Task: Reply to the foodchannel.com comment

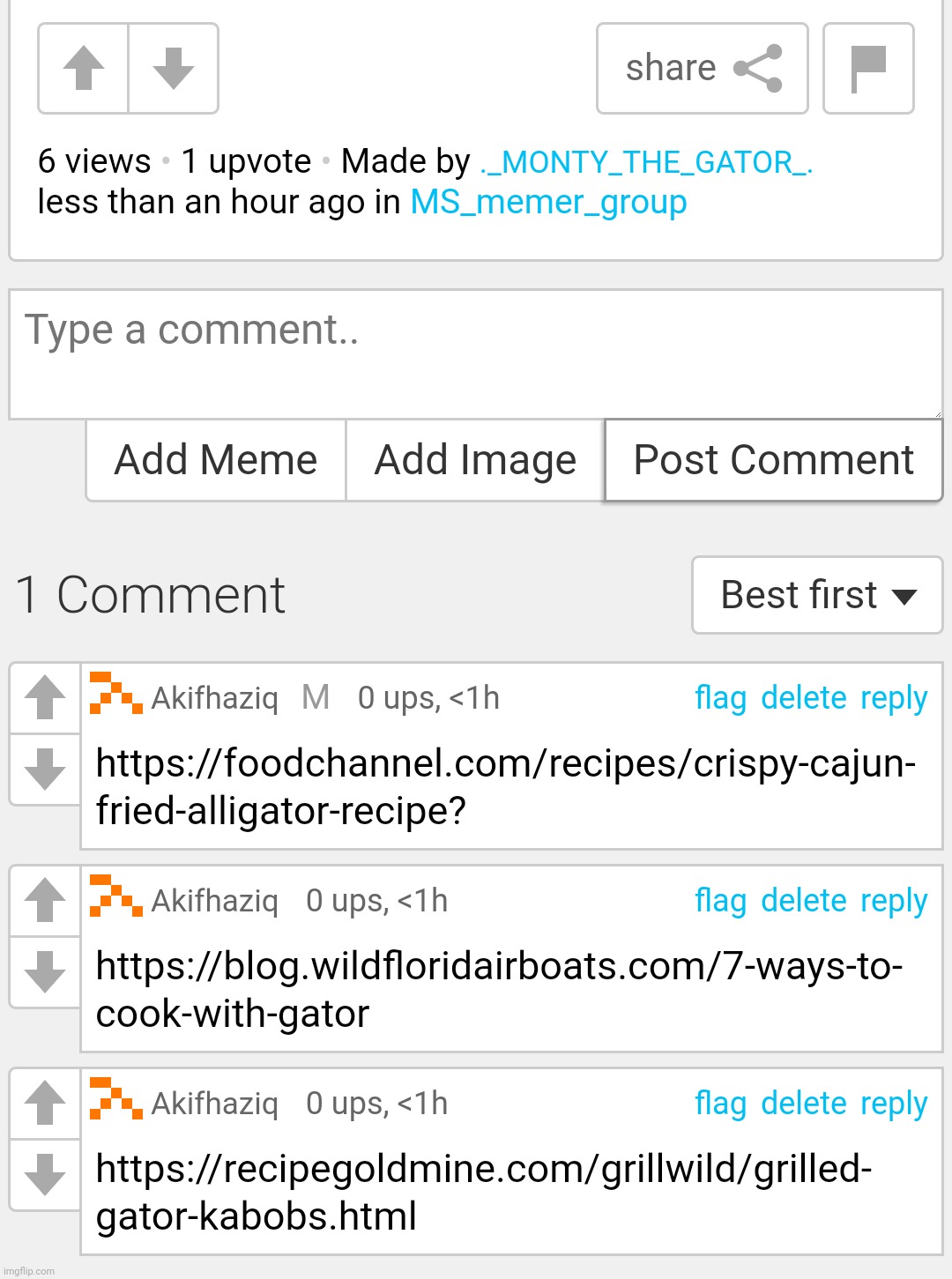Action: pyautogui.click(x=894, y=698)
